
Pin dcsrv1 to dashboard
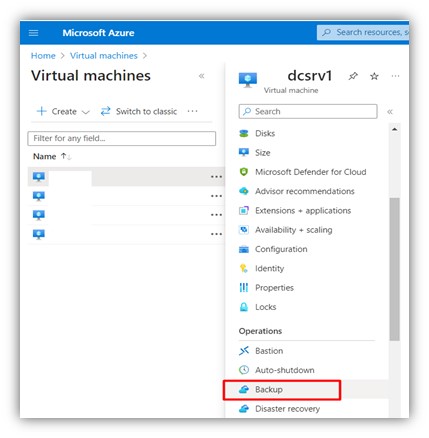[x=353, y=76]
